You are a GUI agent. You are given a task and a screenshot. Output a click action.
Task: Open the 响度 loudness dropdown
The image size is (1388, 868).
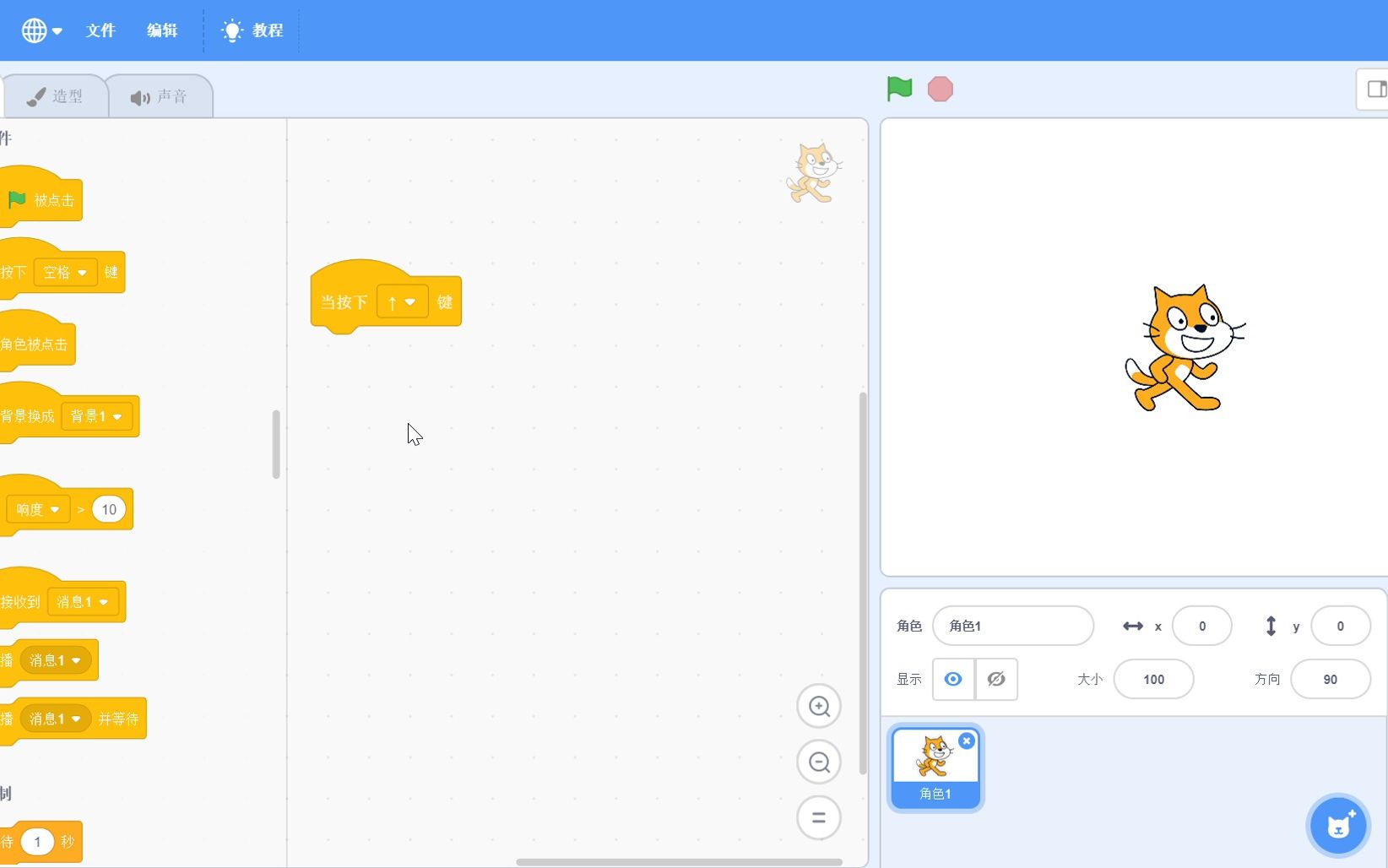[x=38, y=509]
